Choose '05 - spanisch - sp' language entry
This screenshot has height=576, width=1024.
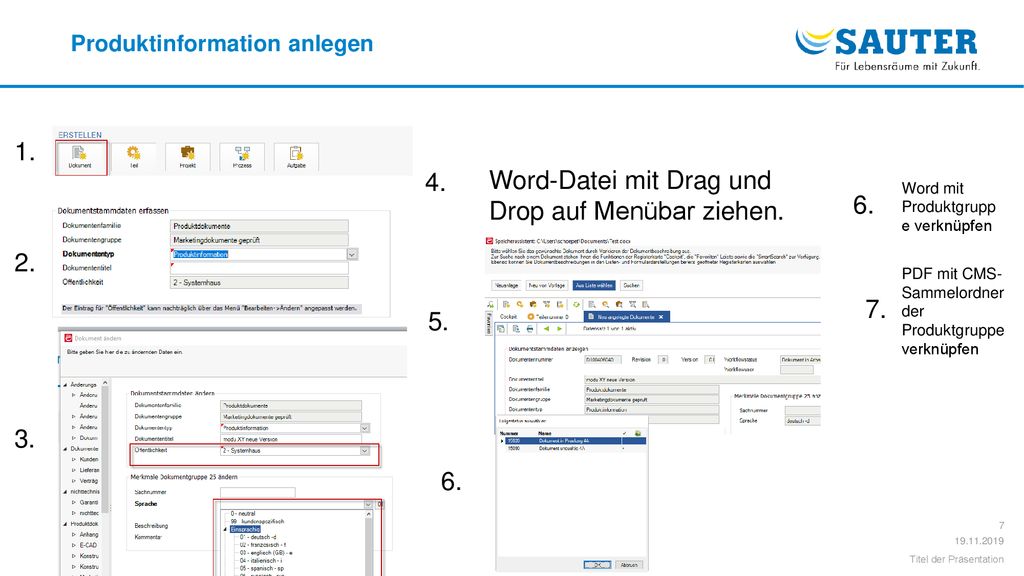(x=262, y=569)
